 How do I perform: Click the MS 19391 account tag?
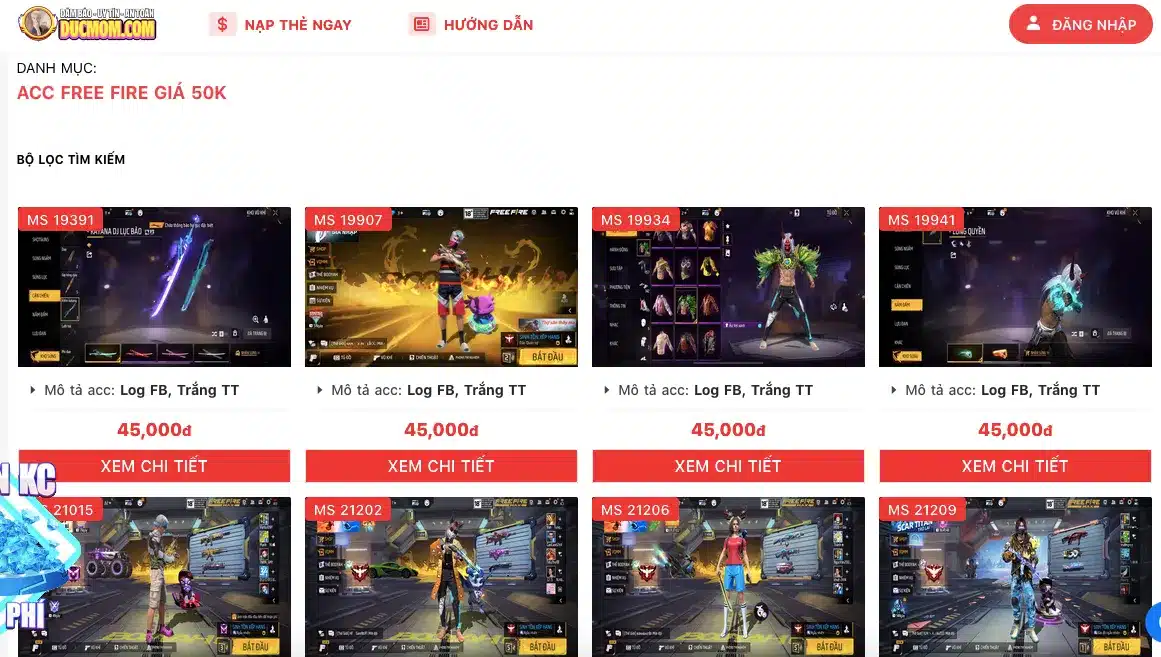click(60, 220)
